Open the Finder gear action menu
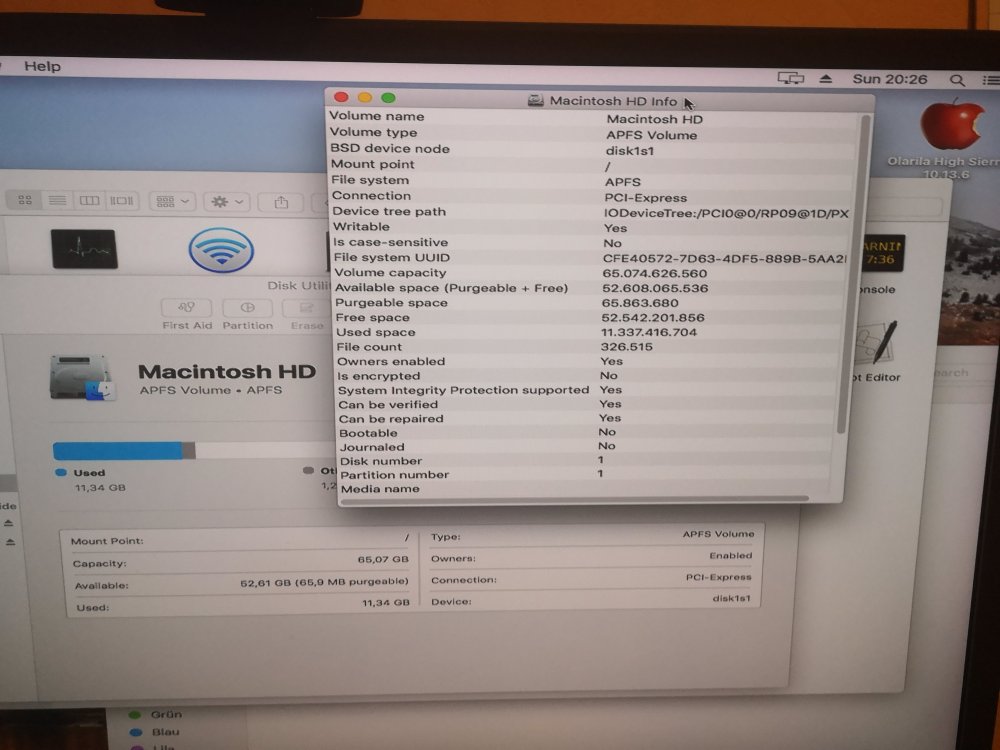 (227, 202)
